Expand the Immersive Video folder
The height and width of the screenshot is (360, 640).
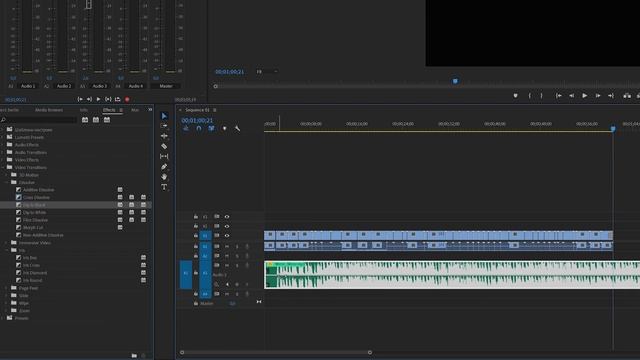(7, 243)
